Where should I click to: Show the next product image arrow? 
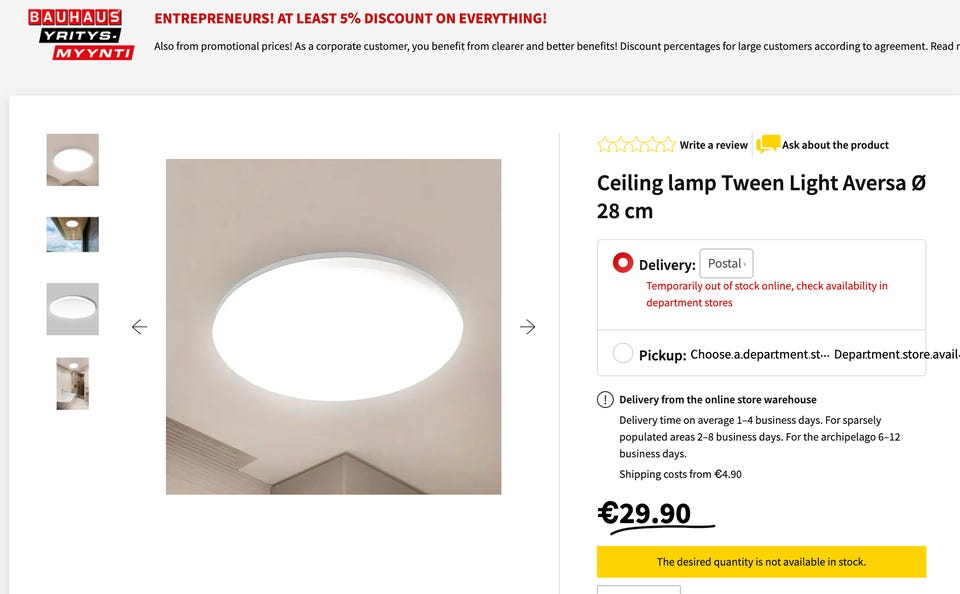tap(528, 327)
